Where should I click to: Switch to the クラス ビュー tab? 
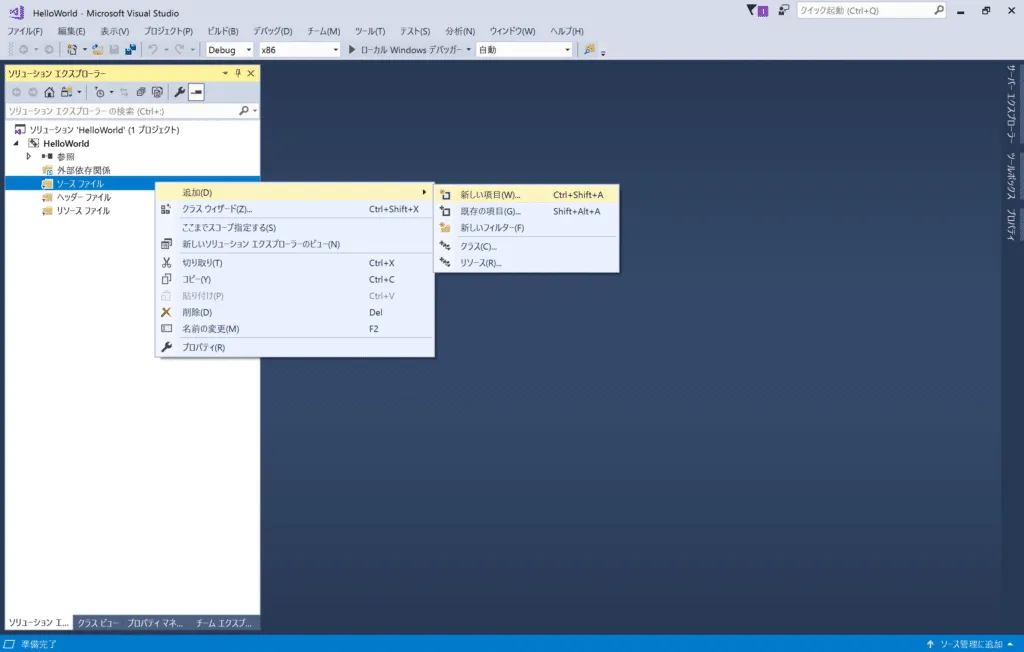pos(98,623)
